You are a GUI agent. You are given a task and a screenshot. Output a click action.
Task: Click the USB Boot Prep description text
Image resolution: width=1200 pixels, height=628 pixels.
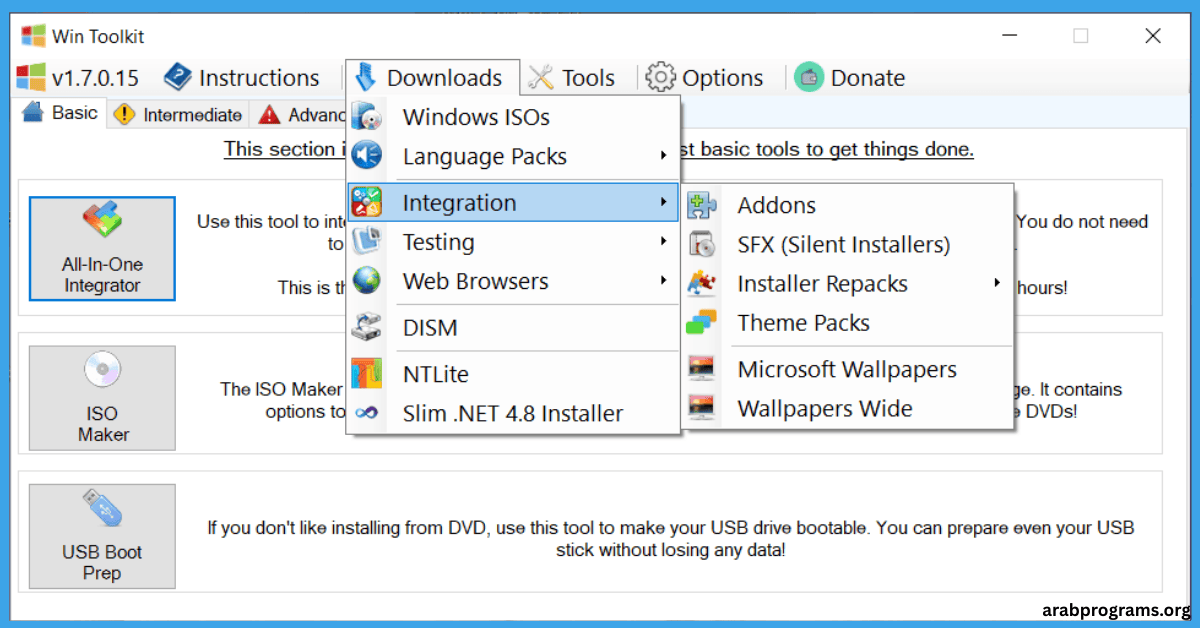(670, 538)
